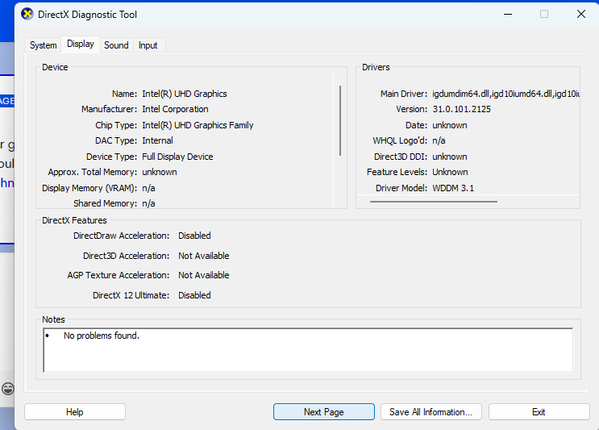Select the Intel(R) UHD Graphics name text
Viewport: 599px width, 430px height.
click(185, 94)
